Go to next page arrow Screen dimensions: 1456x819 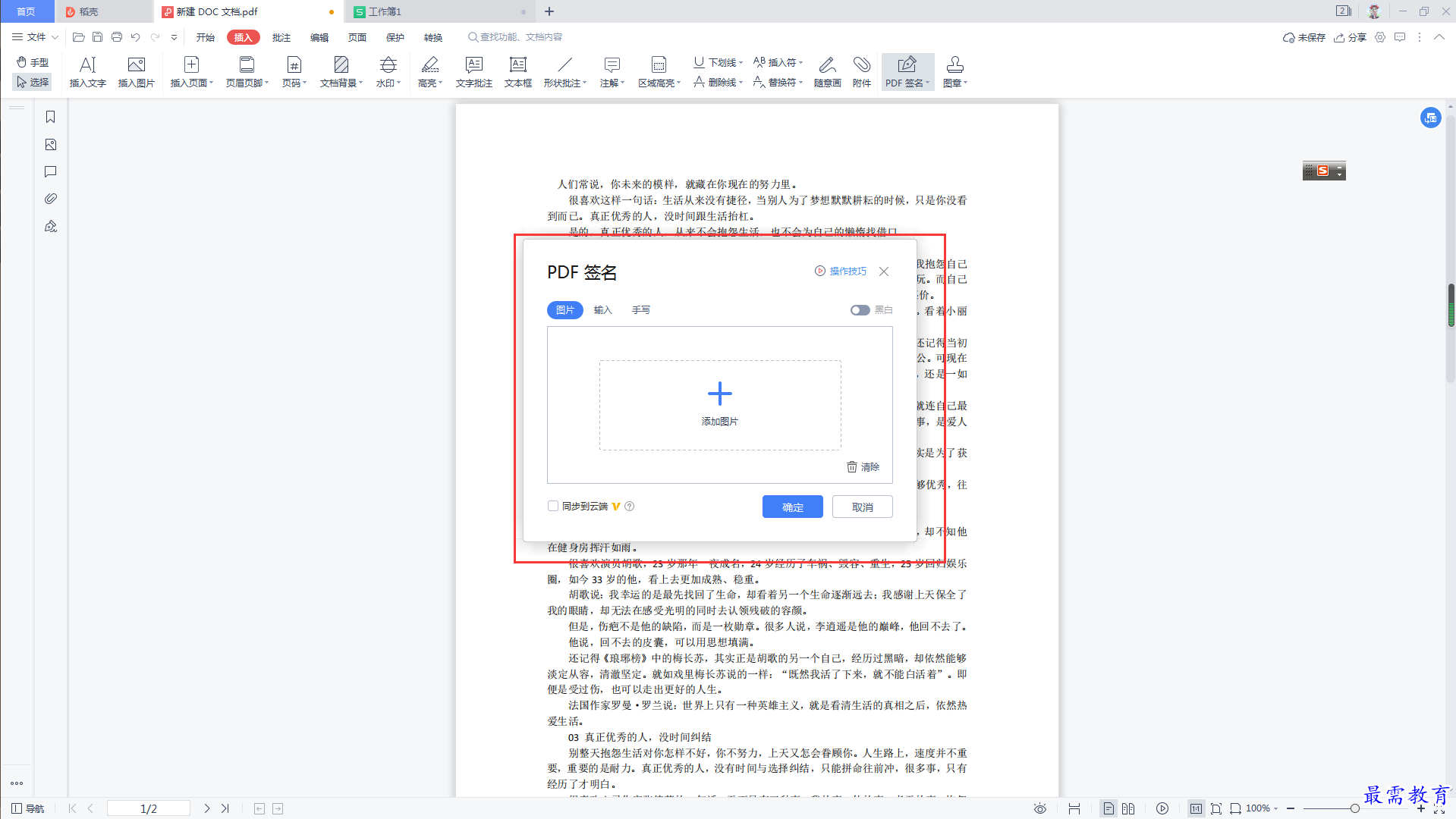point(206,808)
